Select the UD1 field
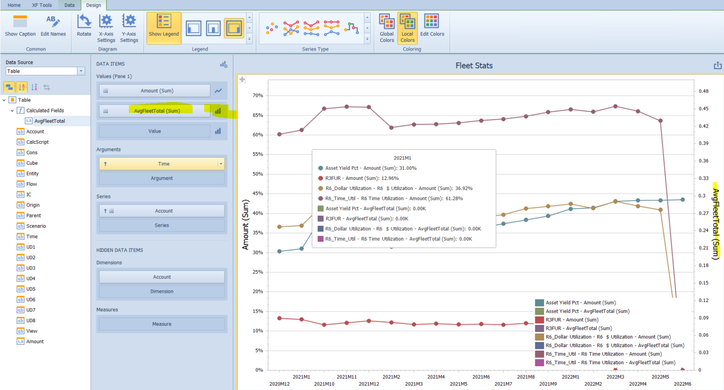The image size is (724, 390). pyautogui.click(x=30, y=247)
